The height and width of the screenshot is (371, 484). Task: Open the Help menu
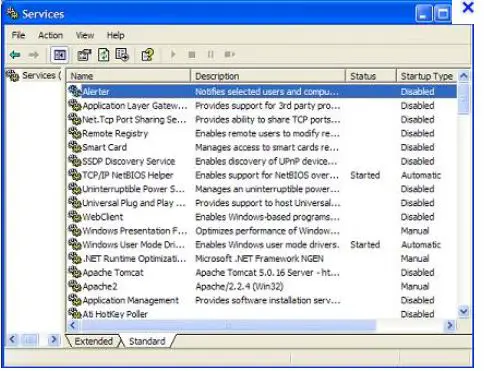click(115, 35)
